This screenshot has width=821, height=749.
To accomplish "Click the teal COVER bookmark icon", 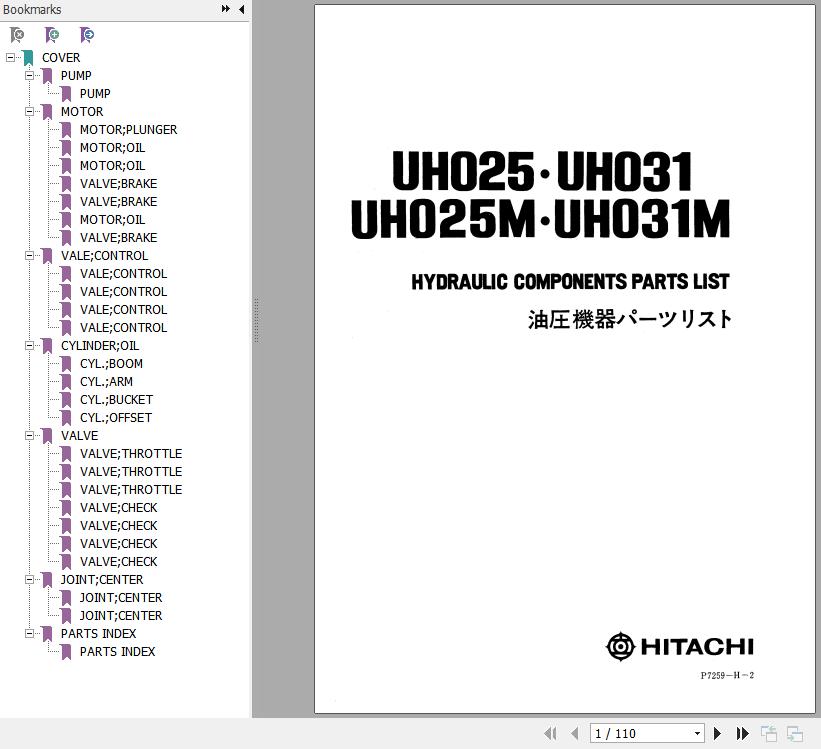I will [x=28, y=58].
